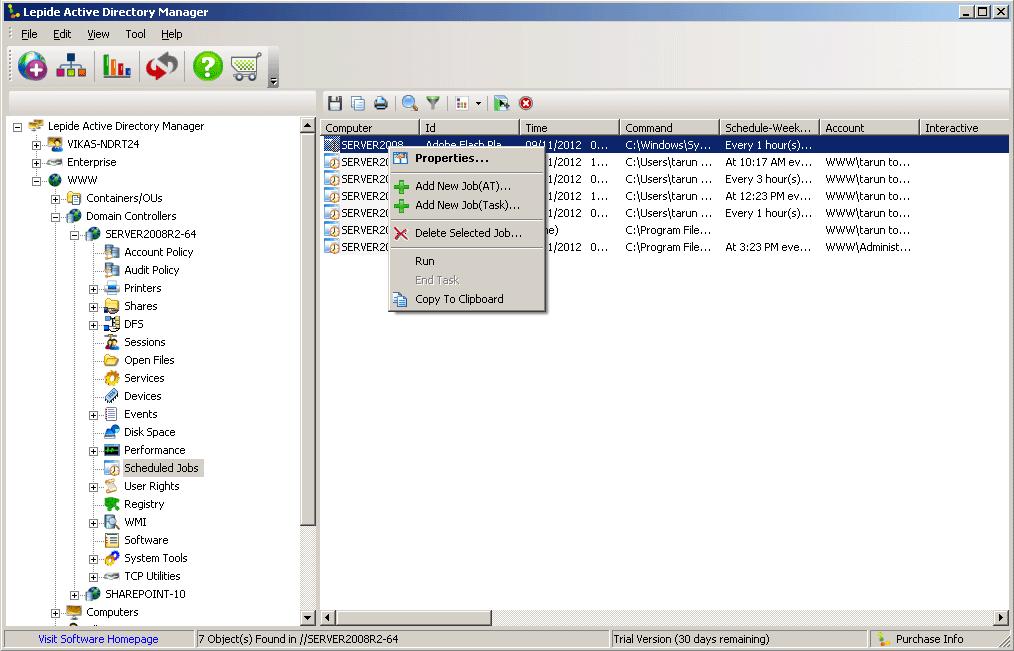Open help with the green question mark

(208, 66)
